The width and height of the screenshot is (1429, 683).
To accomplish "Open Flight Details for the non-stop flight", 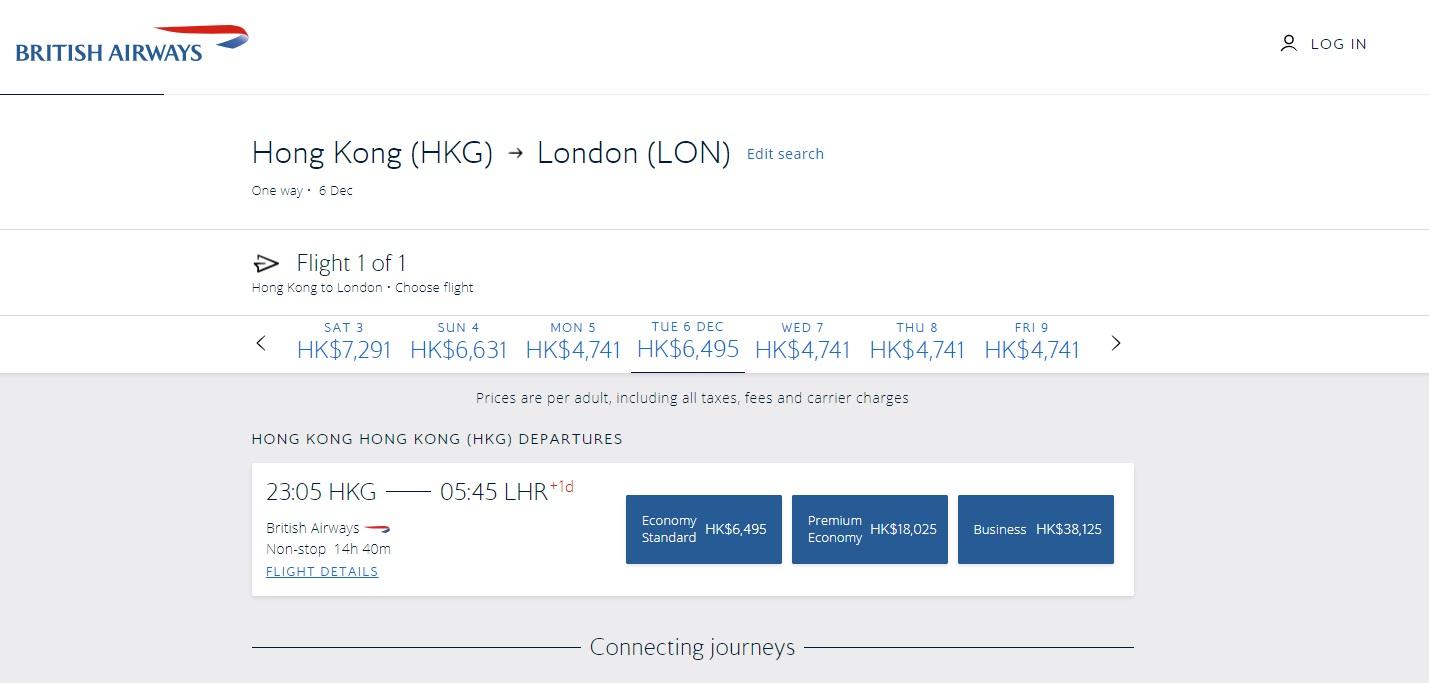I will pos(322,571).
